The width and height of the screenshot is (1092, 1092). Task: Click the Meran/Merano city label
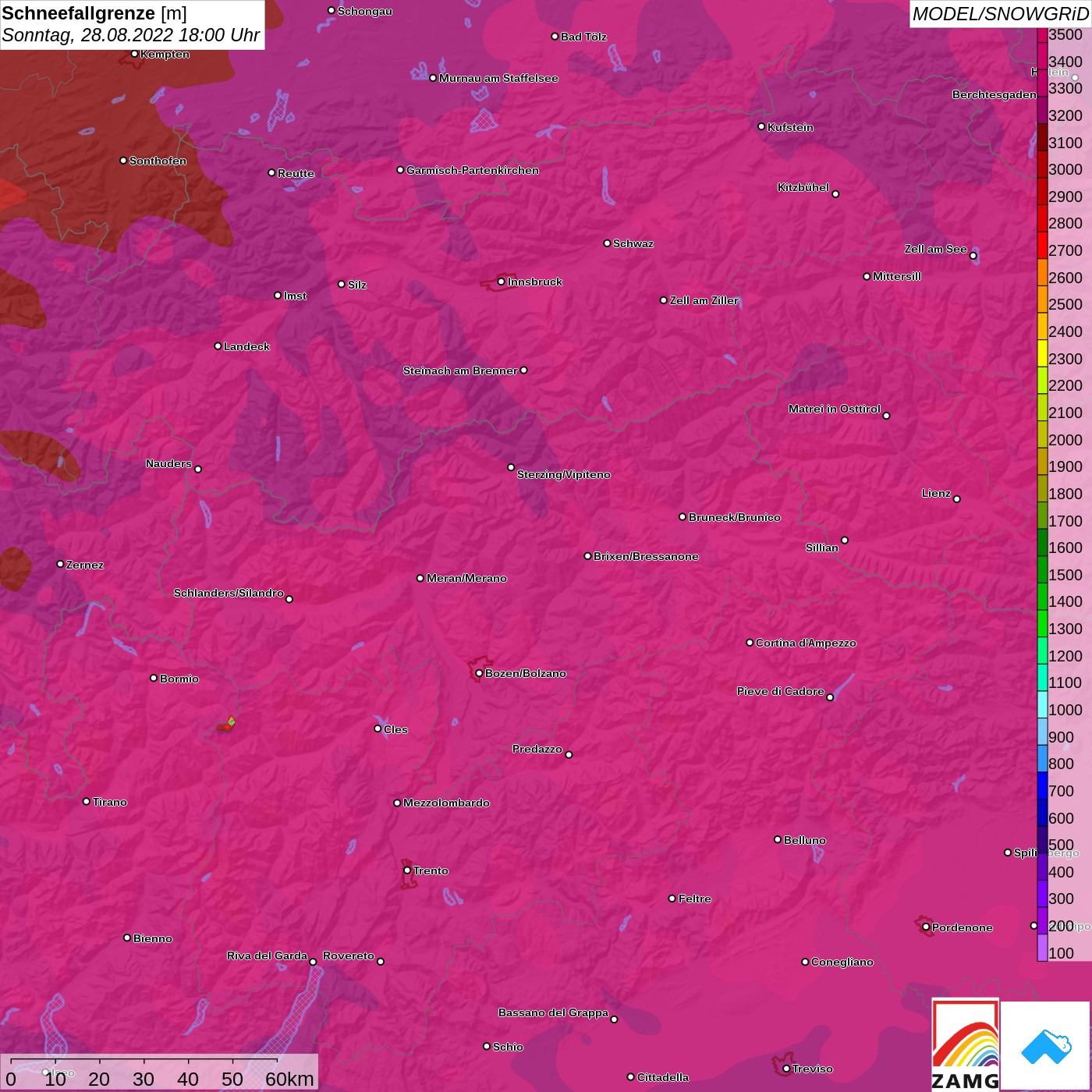click(466, 578)
